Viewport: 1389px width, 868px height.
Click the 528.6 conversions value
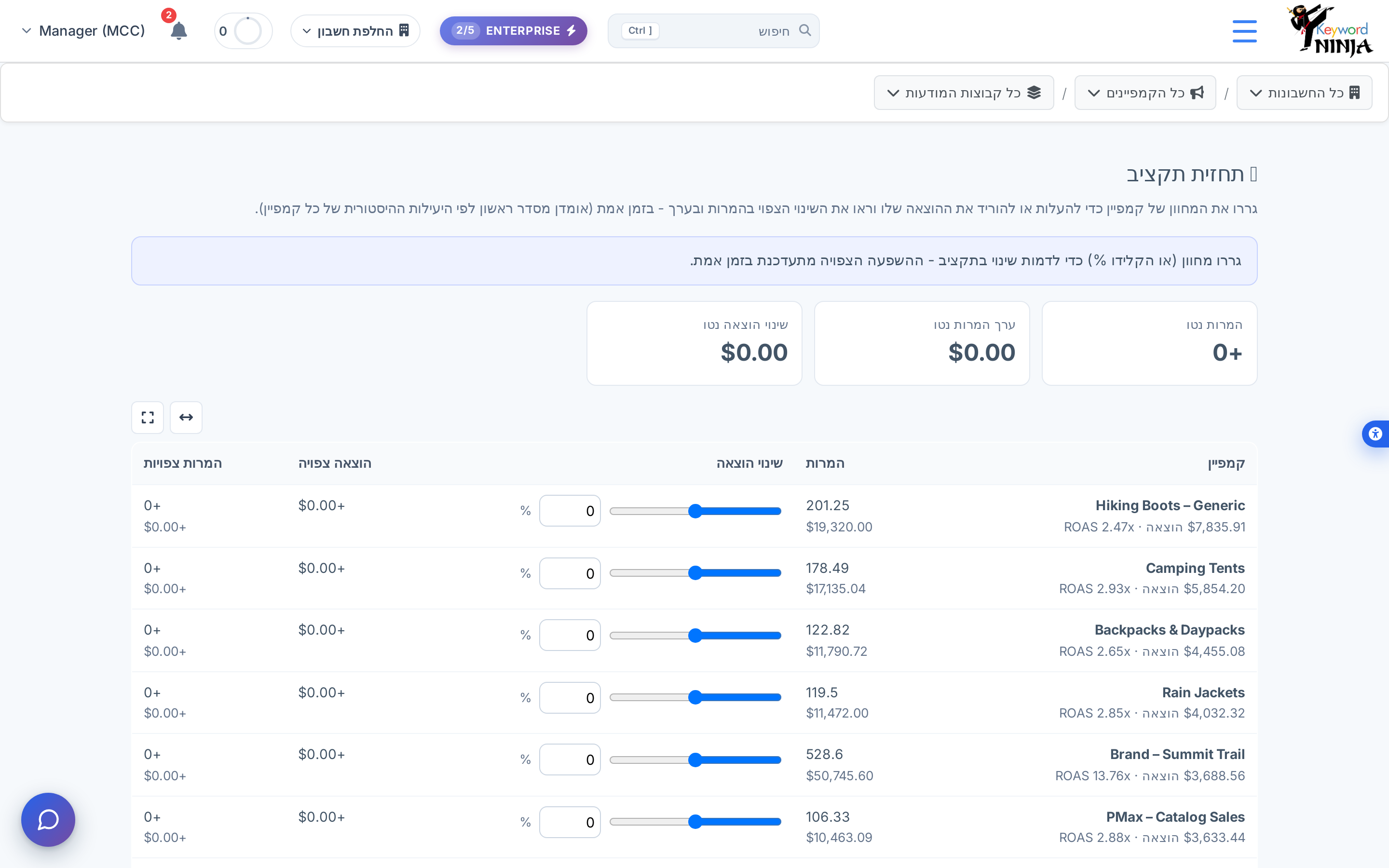pyautogui.click(x=824, y=754)
